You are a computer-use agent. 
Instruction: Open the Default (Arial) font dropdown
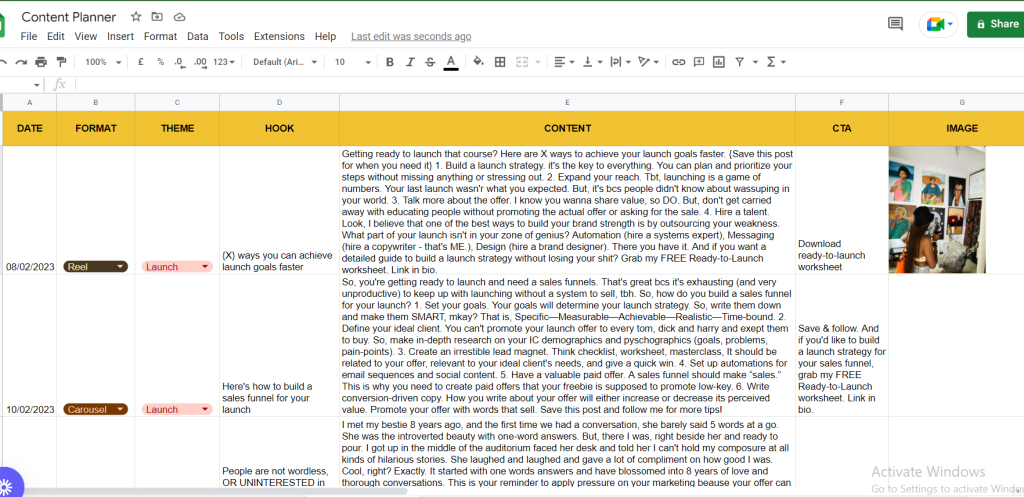click(x=285, y=62)
